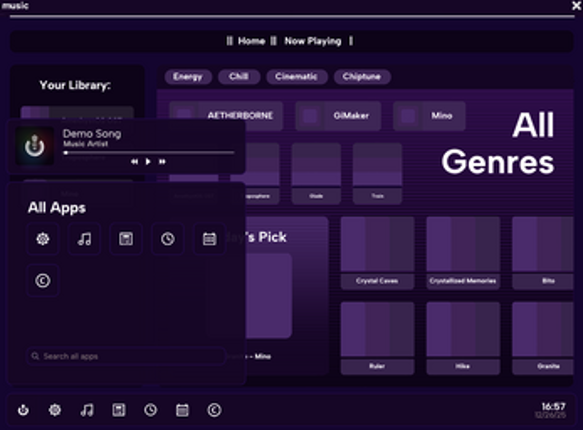The height and width of the screenshot is (430, 583).
Task: Open the calendar app in the taskbar
Action: 182,410
